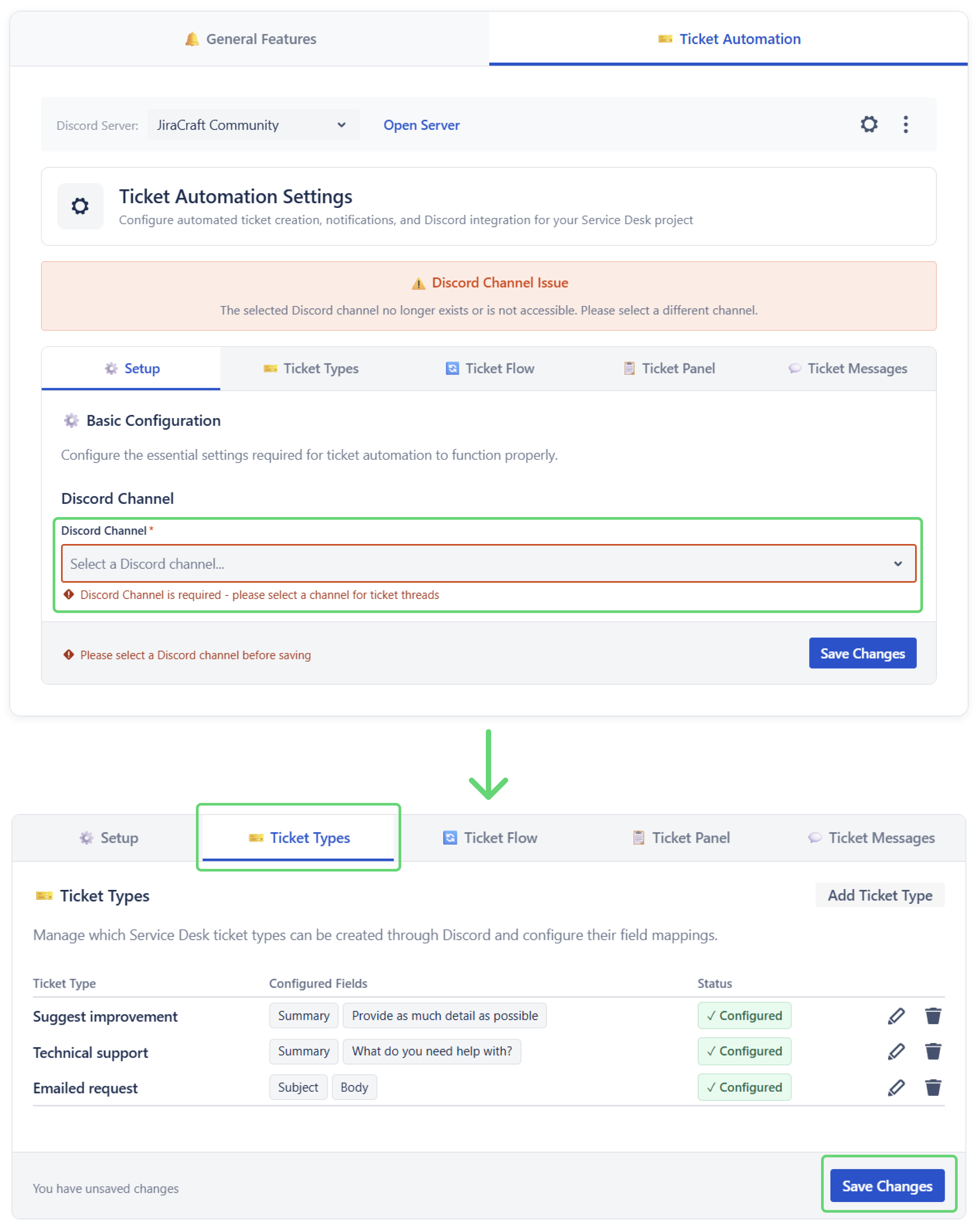Click the Configured badge for Emailed request

744,1087
